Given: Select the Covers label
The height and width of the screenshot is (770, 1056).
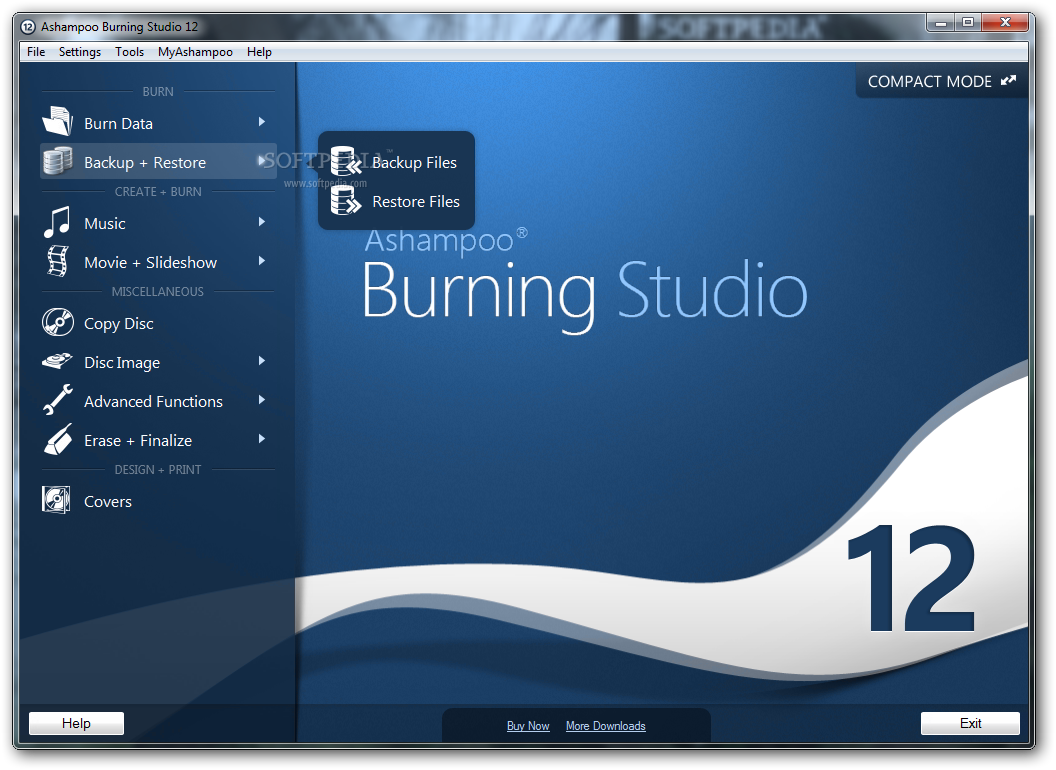Looking at the screenshot, I should 108,502.
